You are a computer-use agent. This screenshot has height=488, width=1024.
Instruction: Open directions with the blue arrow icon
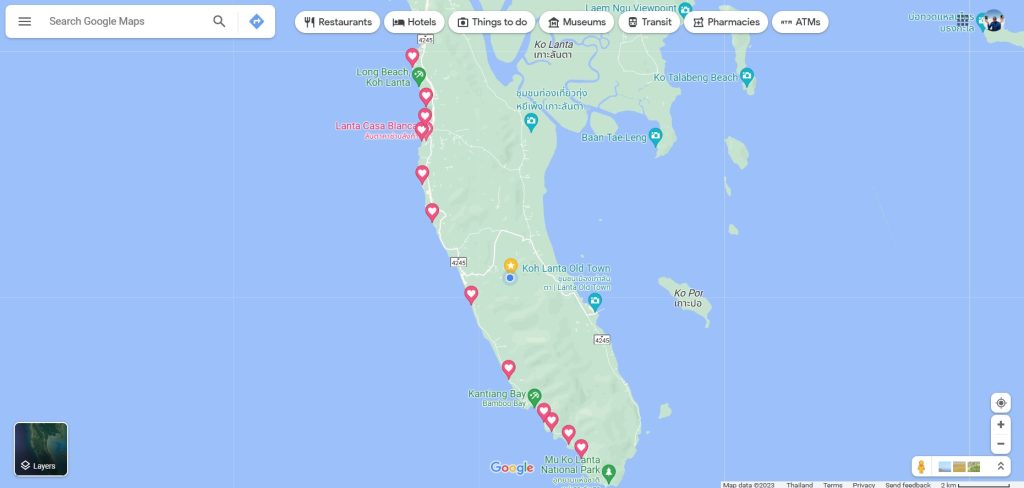tap(257, 22)
